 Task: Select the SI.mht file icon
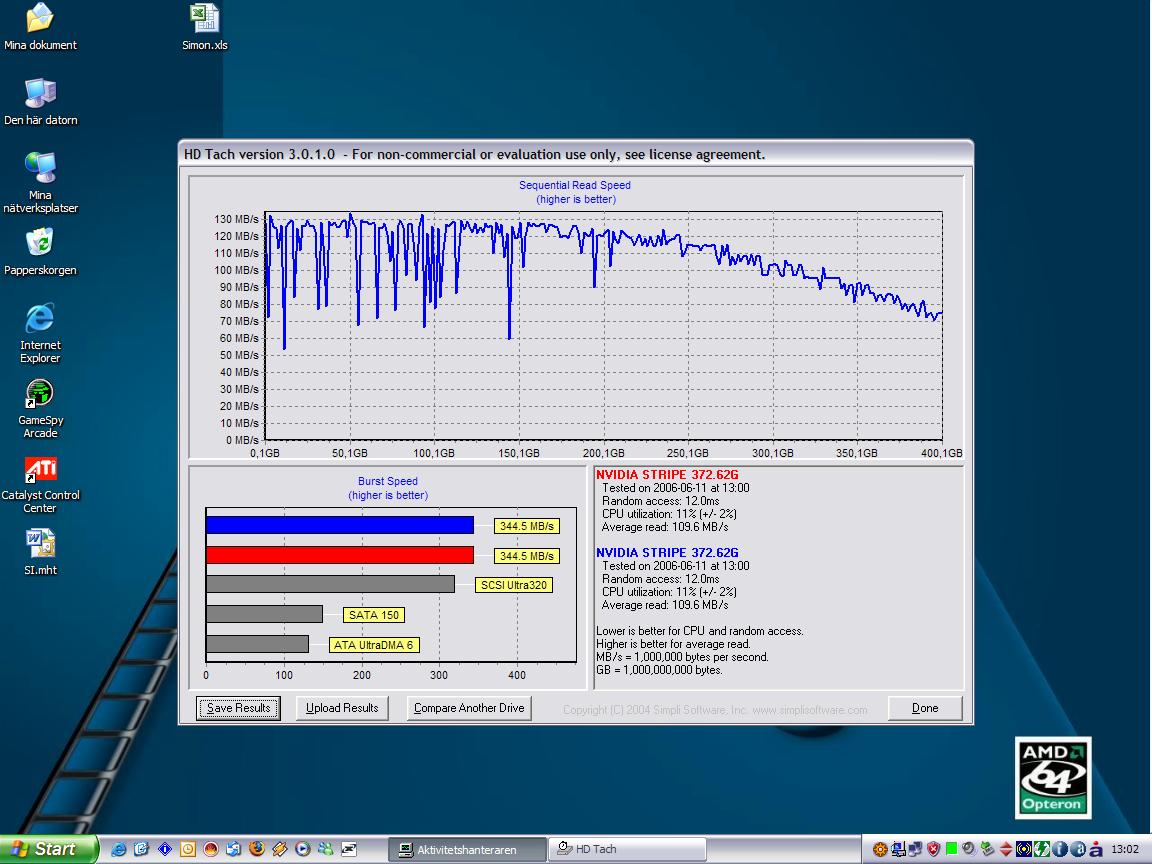pyautogui.click(x=40, y=552)
